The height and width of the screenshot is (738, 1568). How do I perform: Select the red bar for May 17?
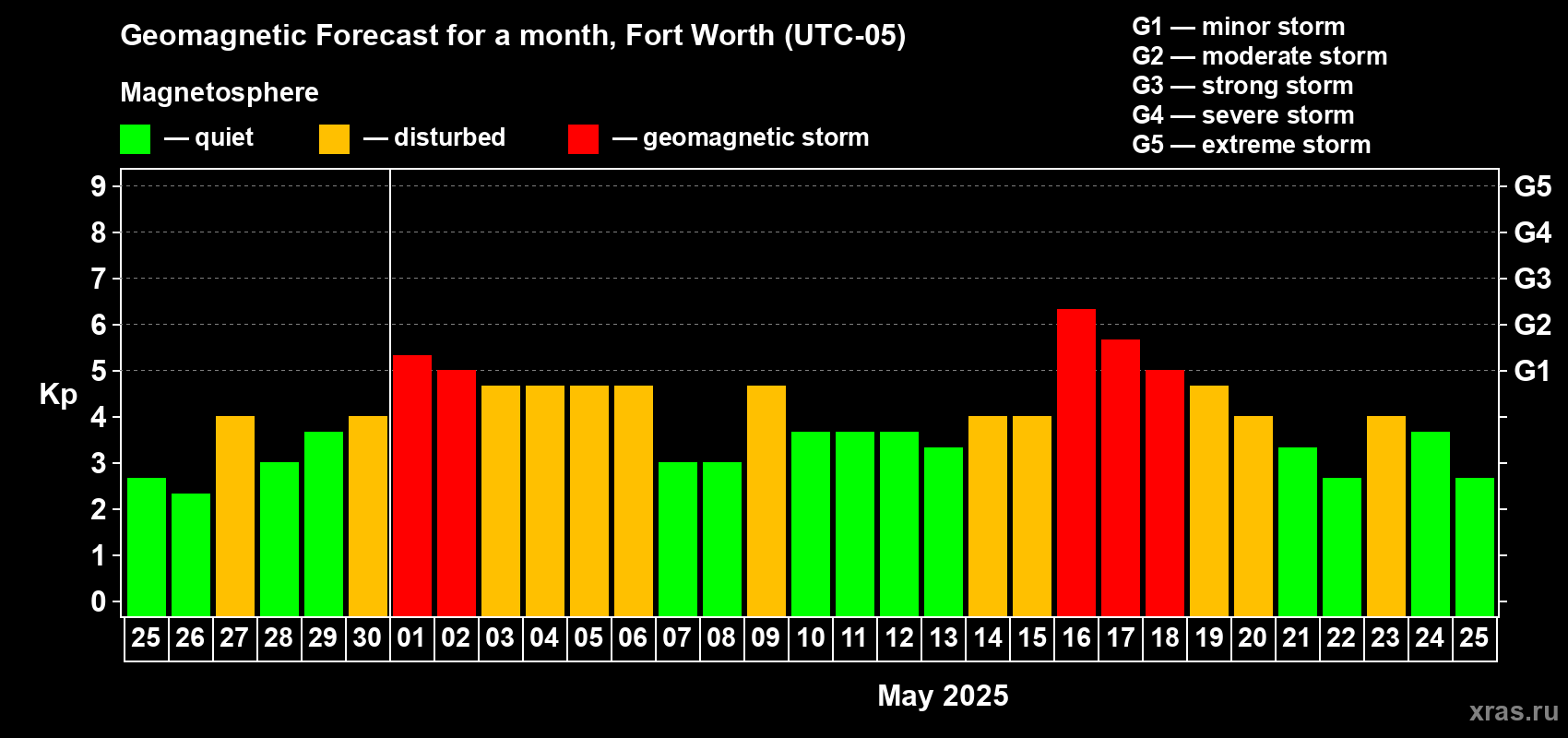point(1121,478)
